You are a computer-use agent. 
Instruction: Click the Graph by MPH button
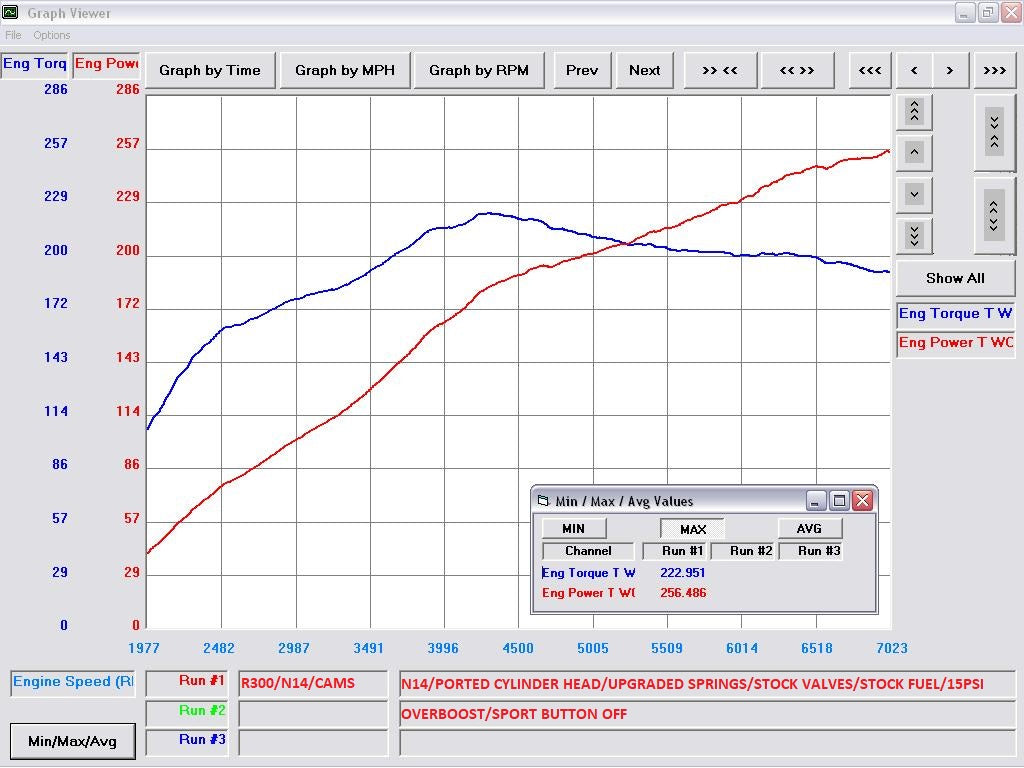[x=344, y=70]
